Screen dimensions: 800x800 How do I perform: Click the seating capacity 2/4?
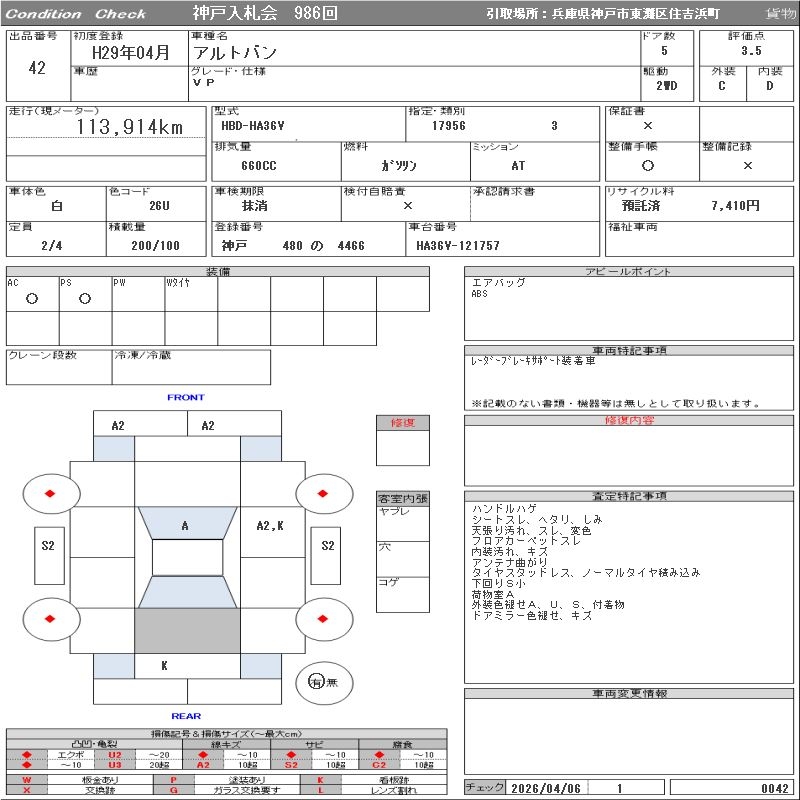pos(52,245)
